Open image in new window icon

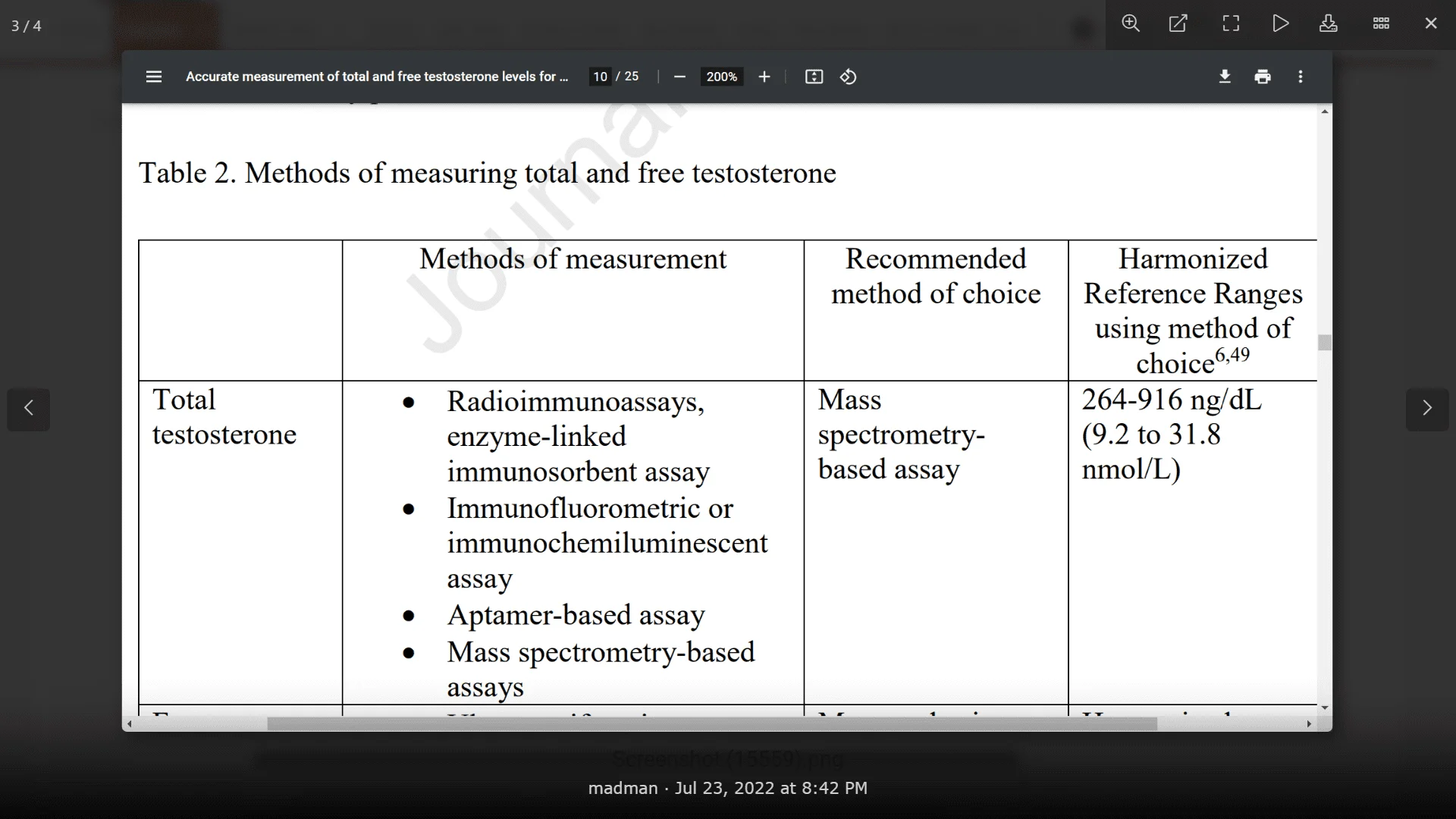1178,24
